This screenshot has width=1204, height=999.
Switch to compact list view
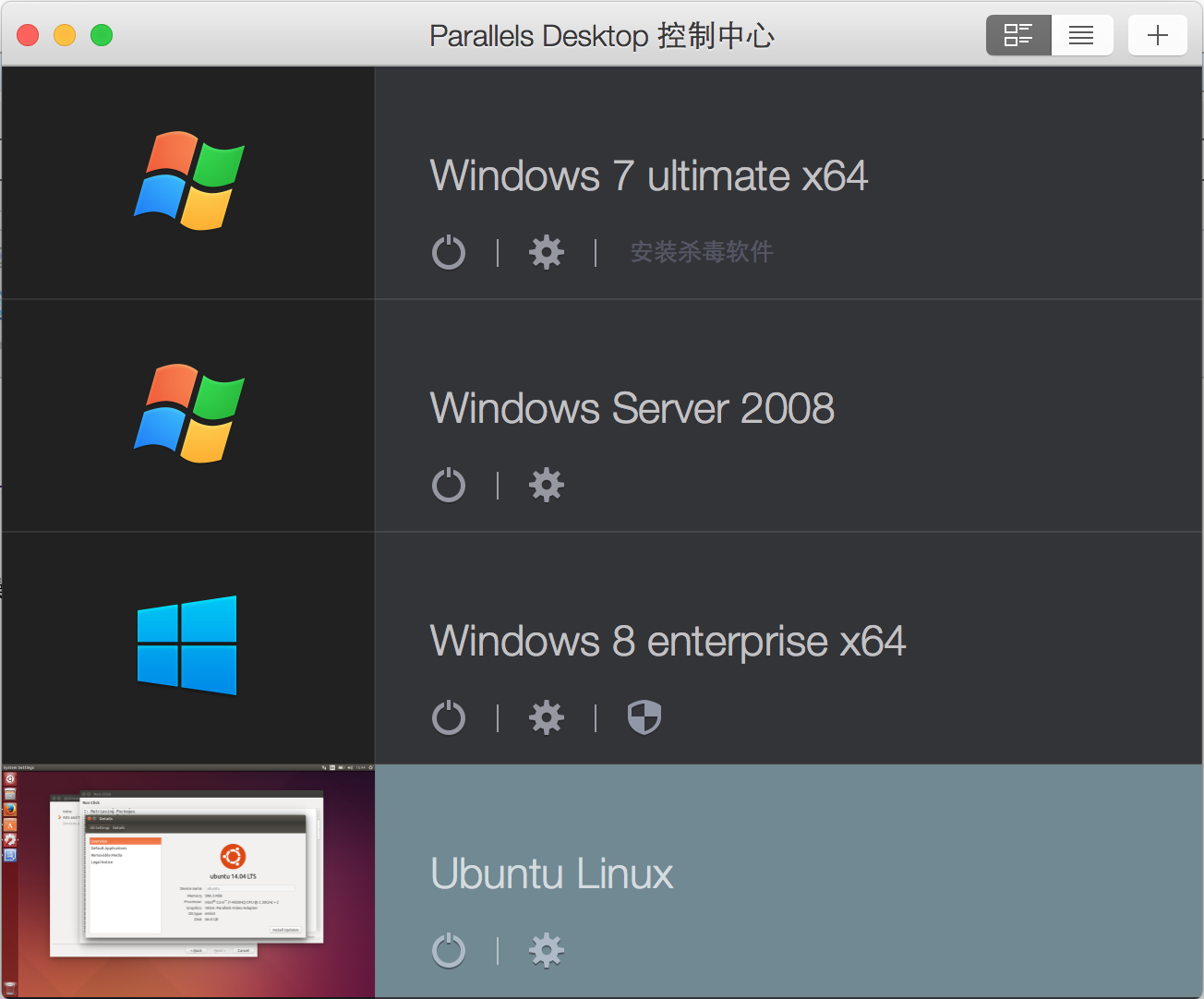click(x=1082, y=35)
